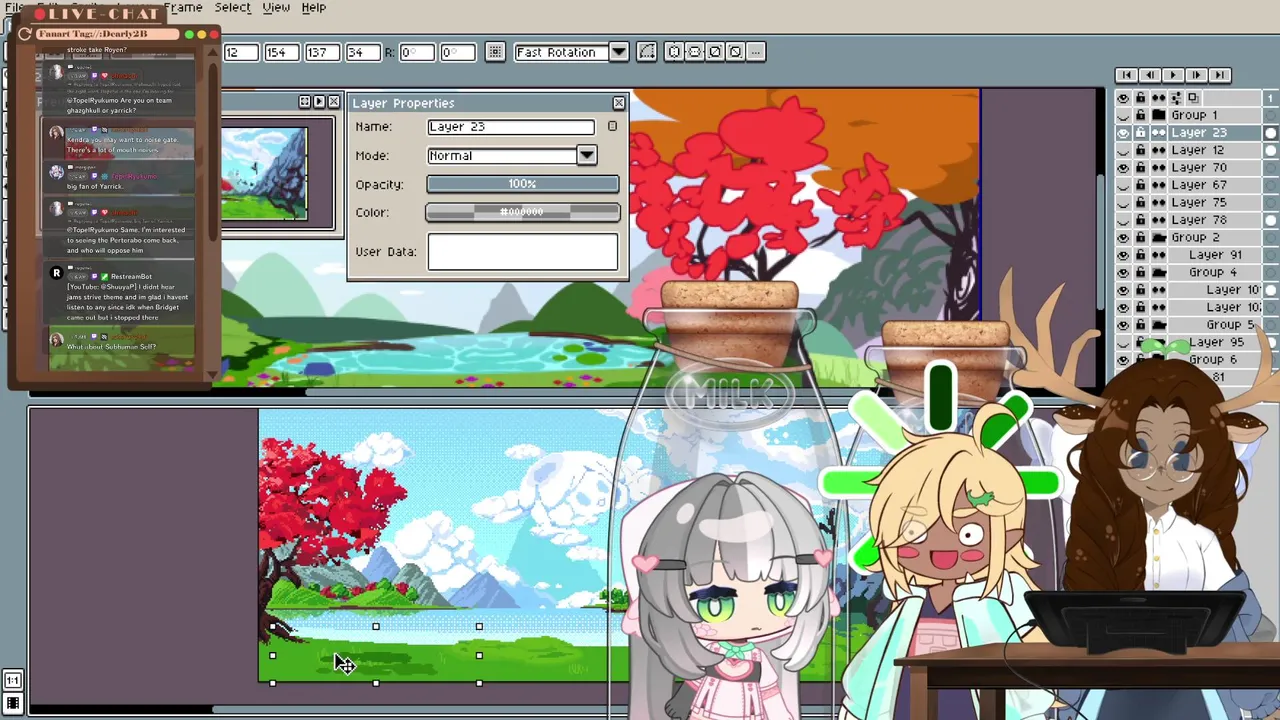Select the Layer 91 row
This screenshot has width=1280, height=720.
pos(1214,255)
